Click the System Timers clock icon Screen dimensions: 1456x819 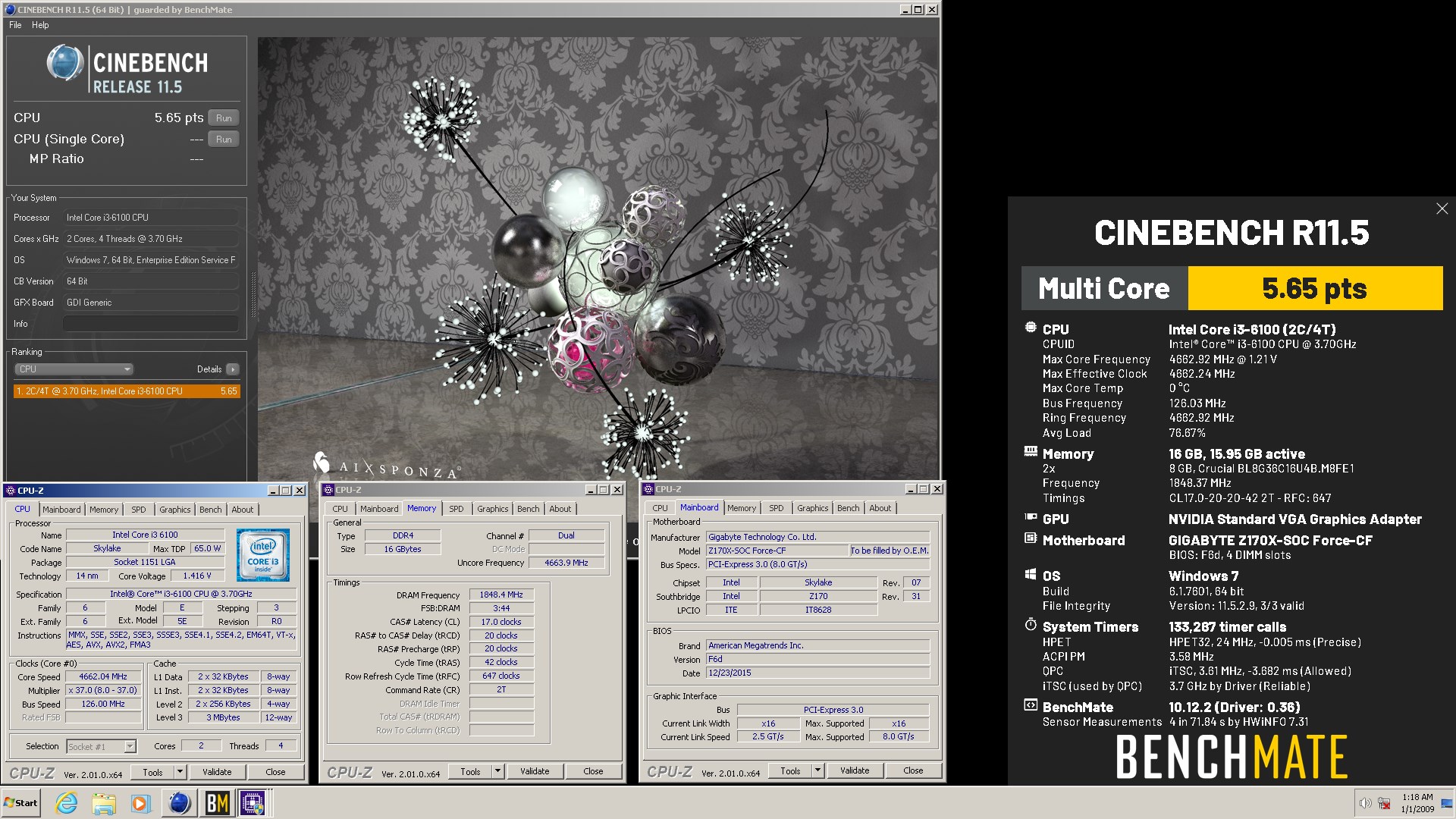1031,625
